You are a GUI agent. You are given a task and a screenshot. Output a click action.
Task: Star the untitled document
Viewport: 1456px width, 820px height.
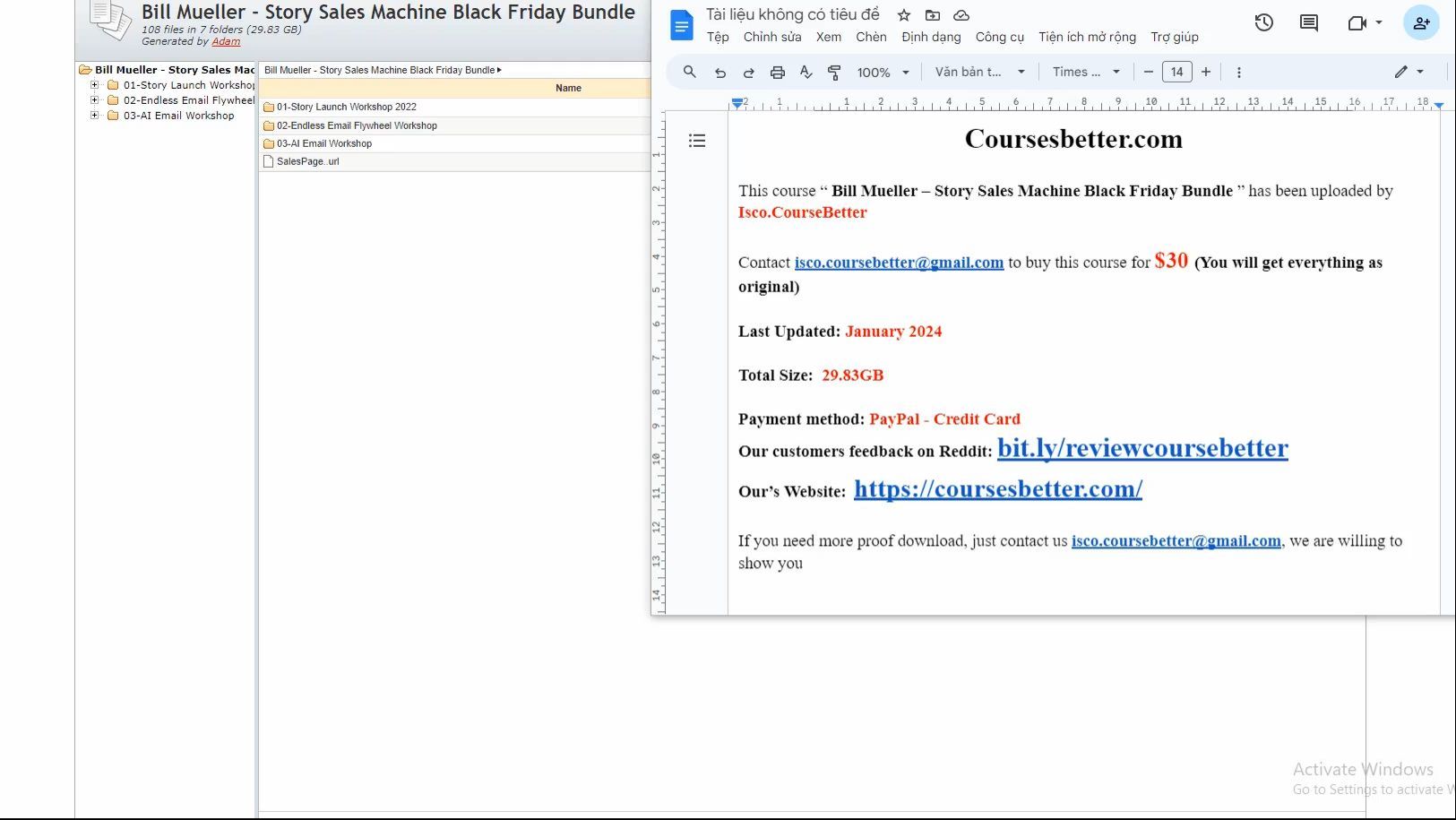(x=904, y=15)
